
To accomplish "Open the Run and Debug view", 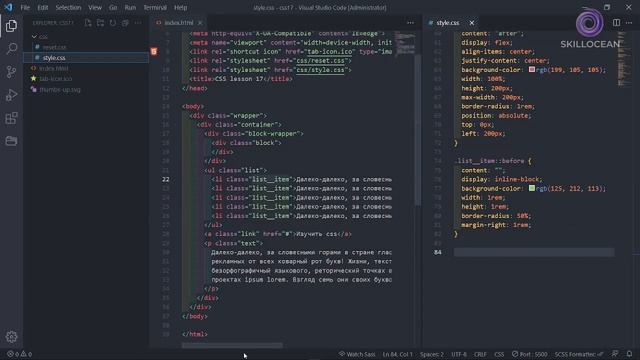I will point(11,95).
